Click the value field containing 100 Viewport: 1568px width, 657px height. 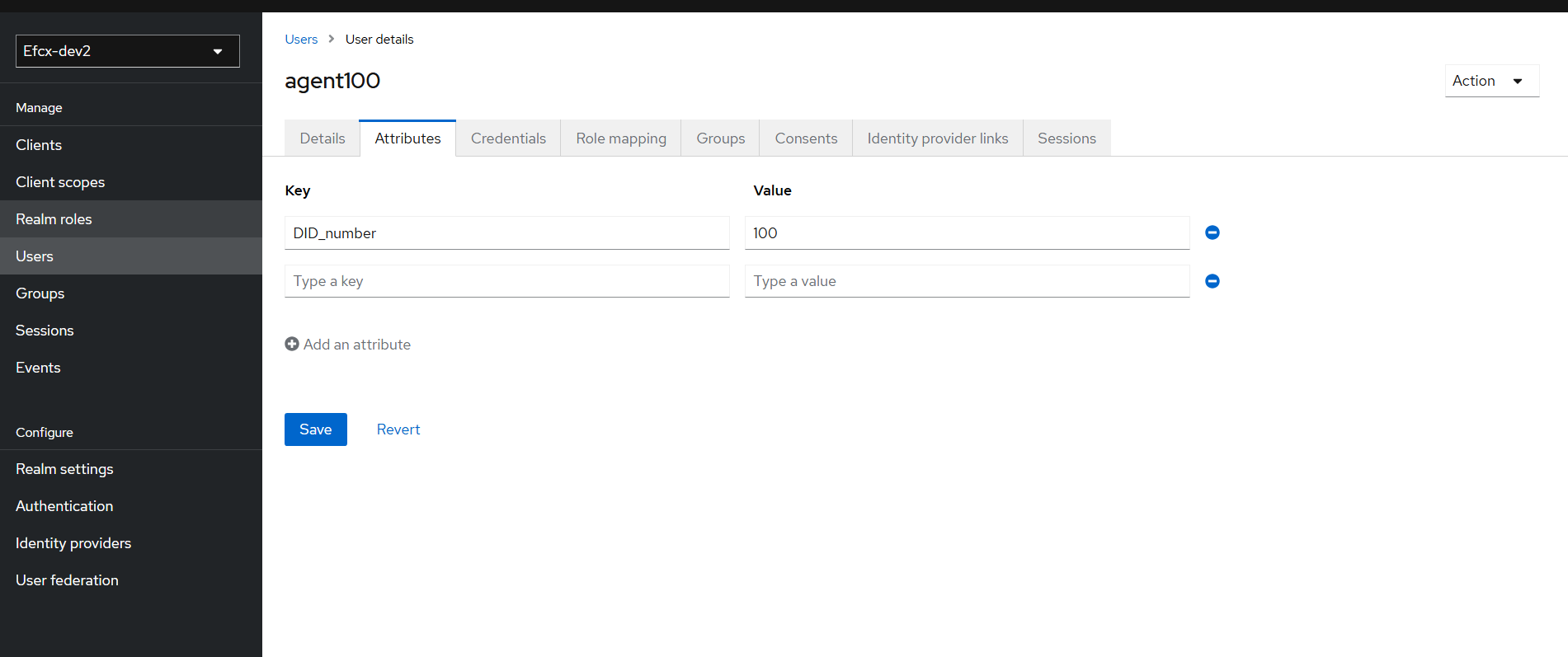pos(968,233)
